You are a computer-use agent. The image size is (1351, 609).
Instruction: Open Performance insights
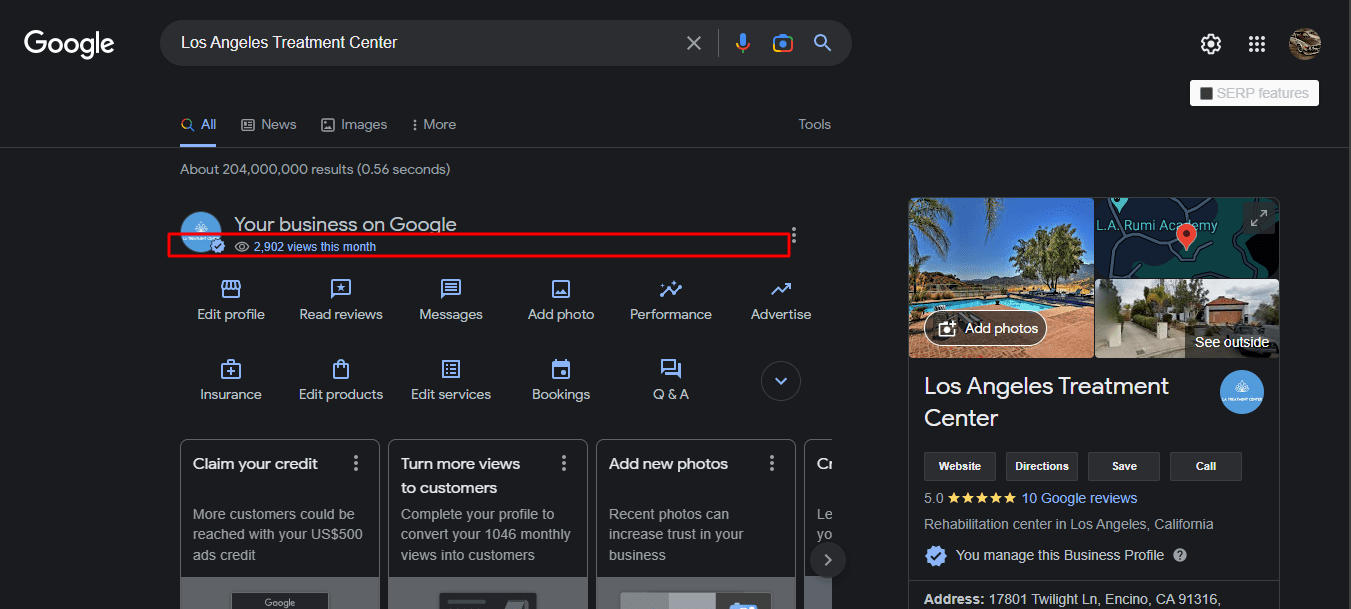point(671,300)
